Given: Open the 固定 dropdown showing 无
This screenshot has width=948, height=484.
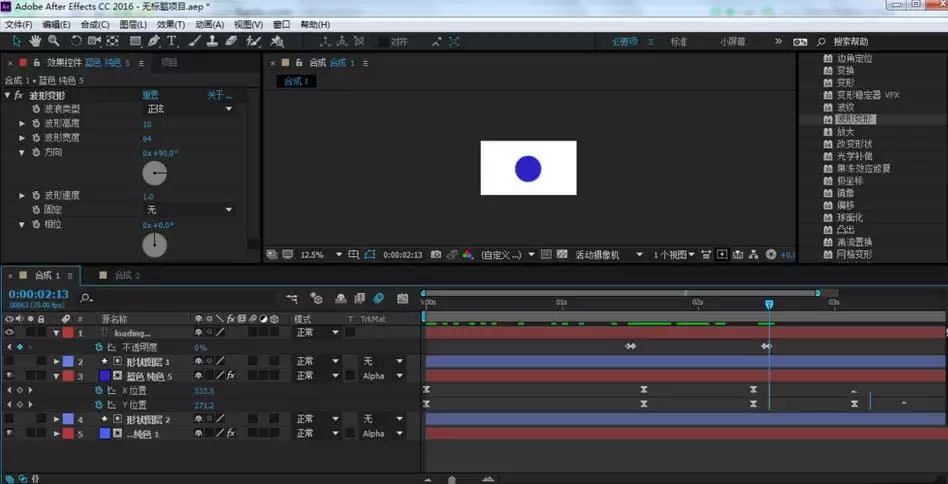Looking at the screenshot, I should pyautogui.click(x=189, y=210).
